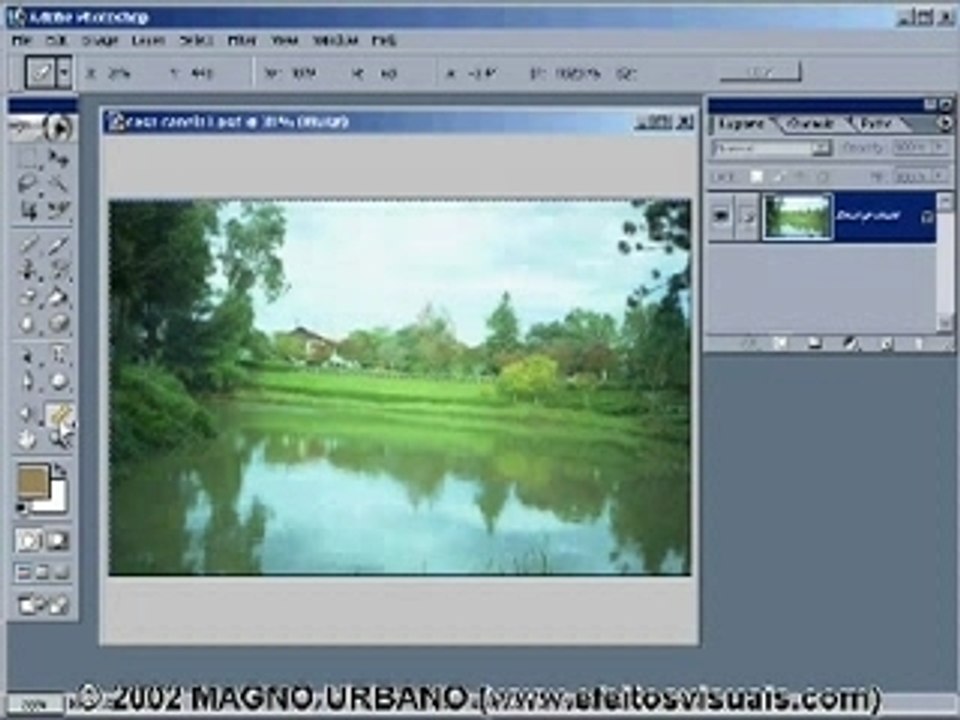This screenshot has height=720, width=960.
Task: Switch to Quick Mask mode
Action: point(58,541)
